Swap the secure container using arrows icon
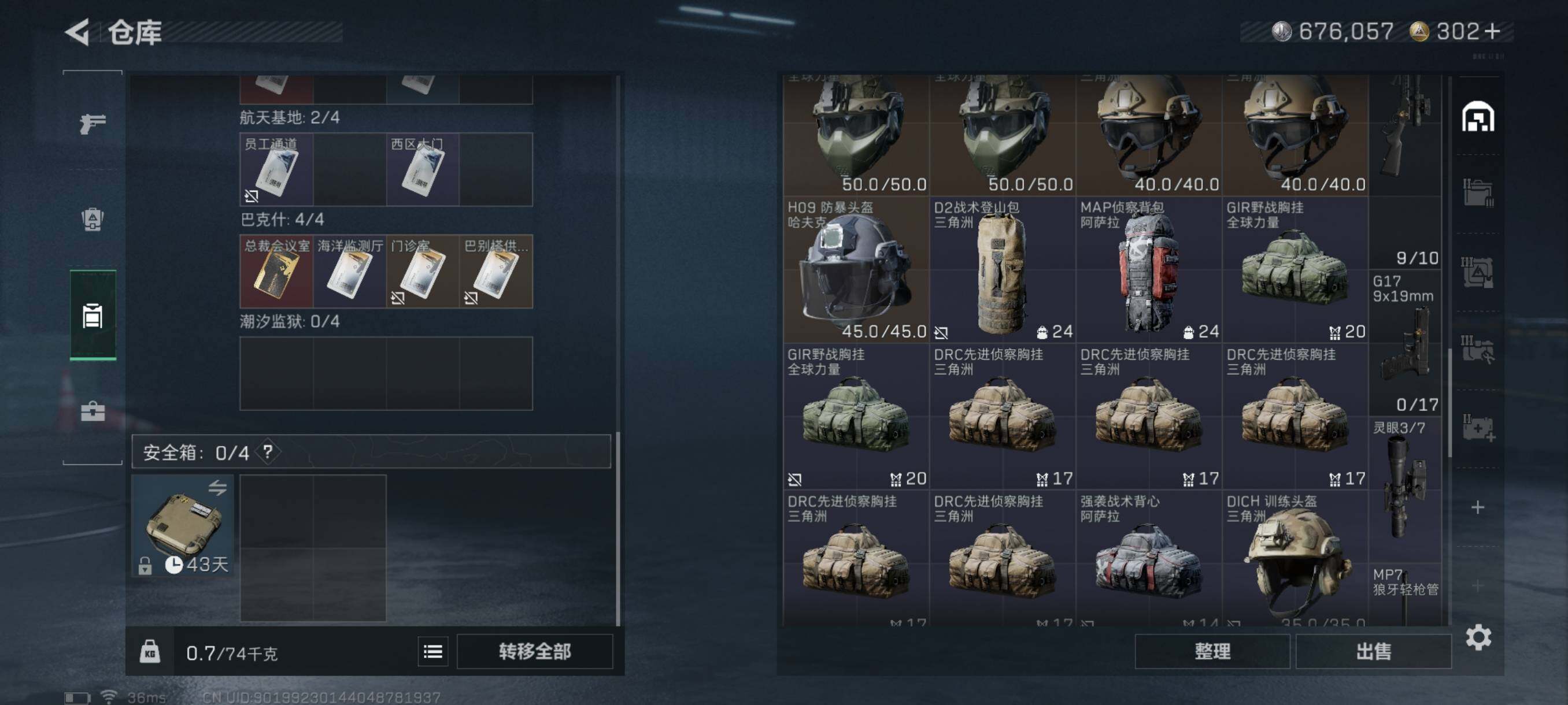Image resolution: width=1568 pixels, height=705 pixels. coord(217,487)
